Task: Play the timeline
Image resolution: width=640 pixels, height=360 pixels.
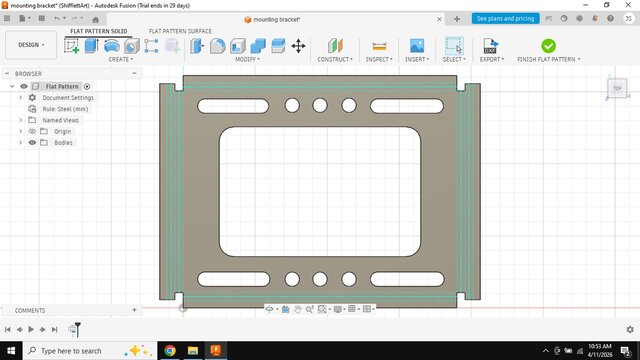Action: (x=31, y=329)
